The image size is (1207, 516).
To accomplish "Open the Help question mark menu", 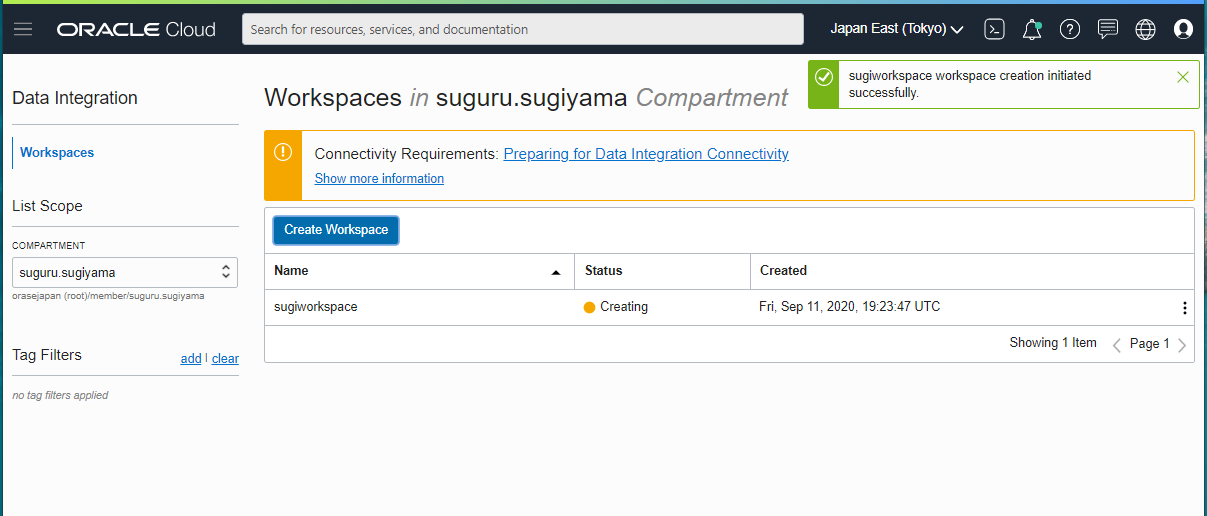I will [x=1070, y=29].
